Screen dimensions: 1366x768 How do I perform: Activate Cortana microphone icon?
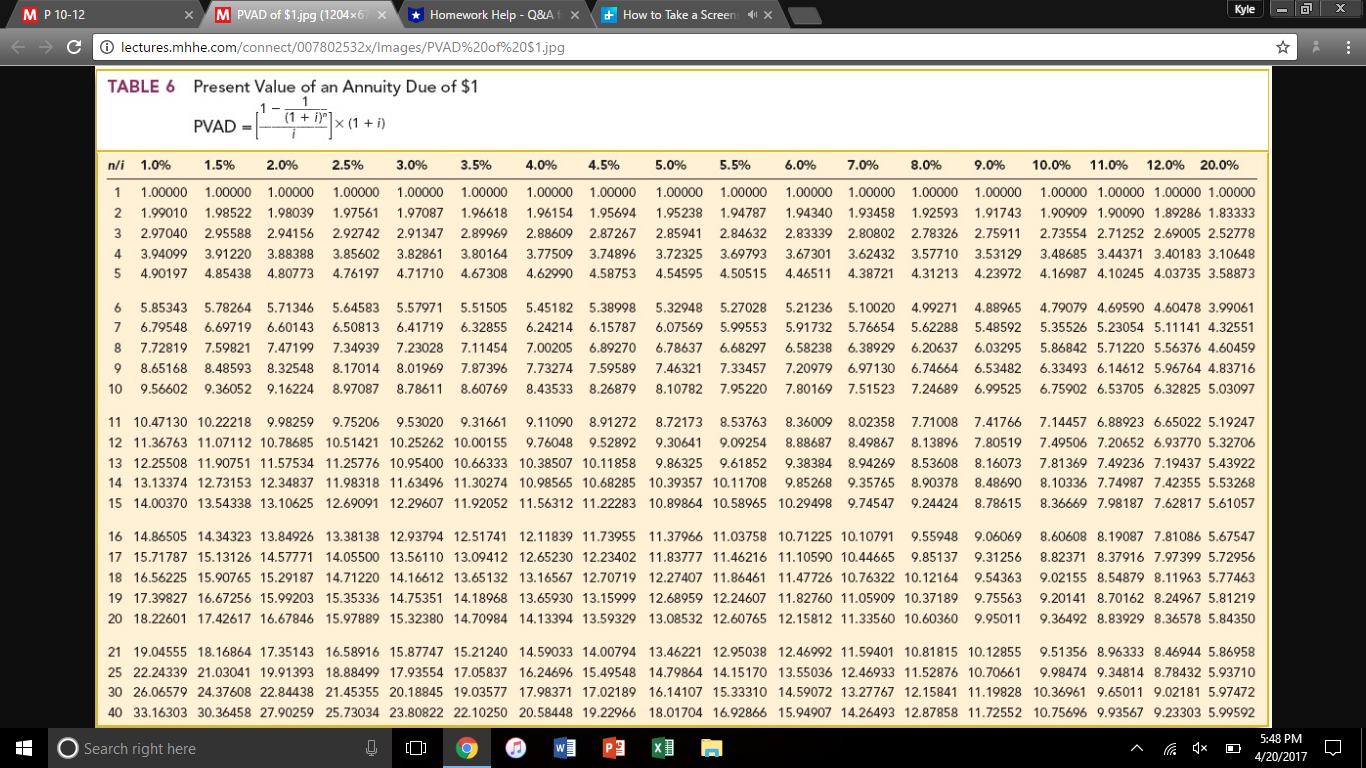coord(371,748)
